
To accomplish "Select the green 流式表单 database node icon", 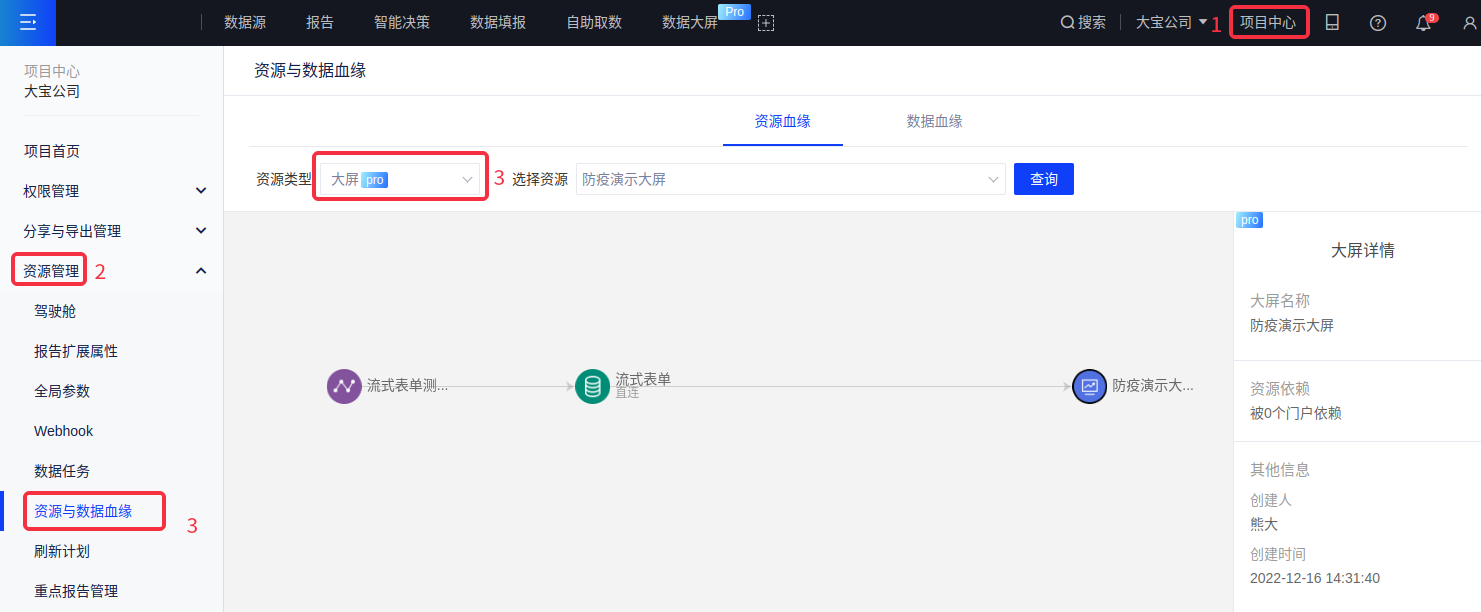I will pyautogui.click(x=592, y=386).
